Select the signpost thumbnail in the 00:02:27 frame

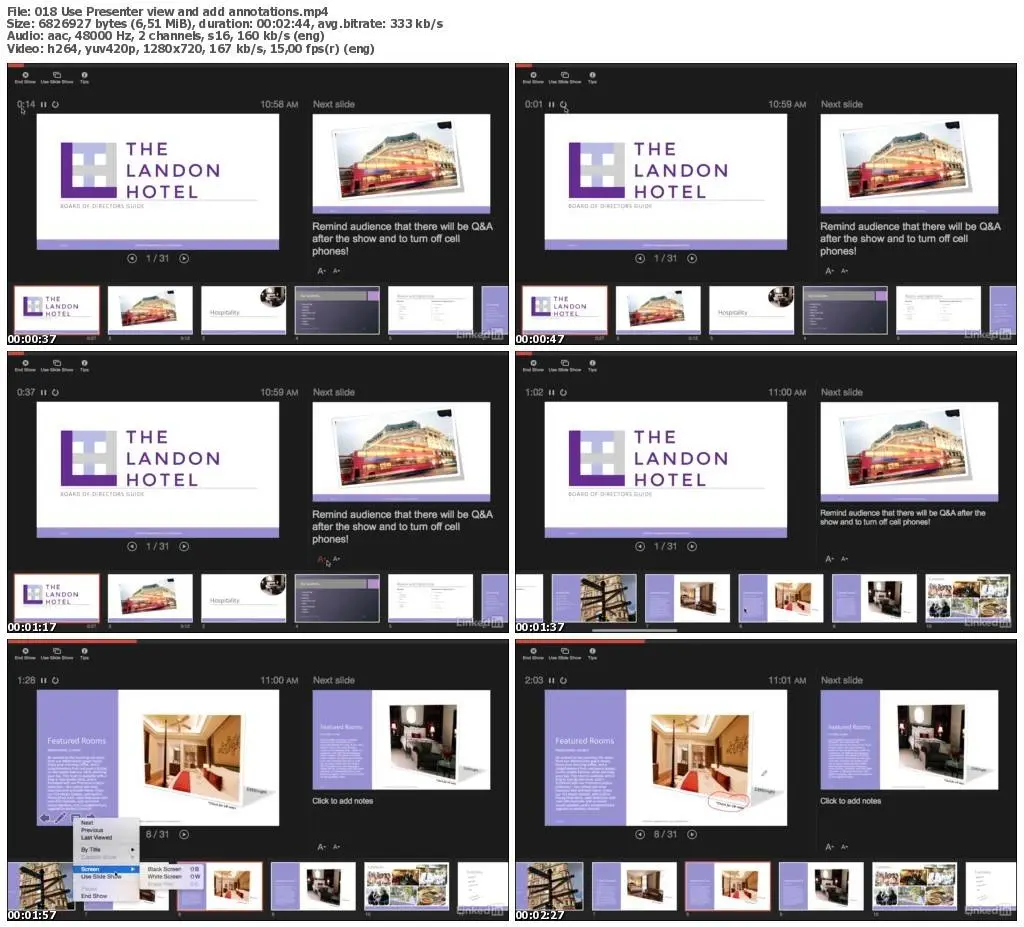(549, 886)
